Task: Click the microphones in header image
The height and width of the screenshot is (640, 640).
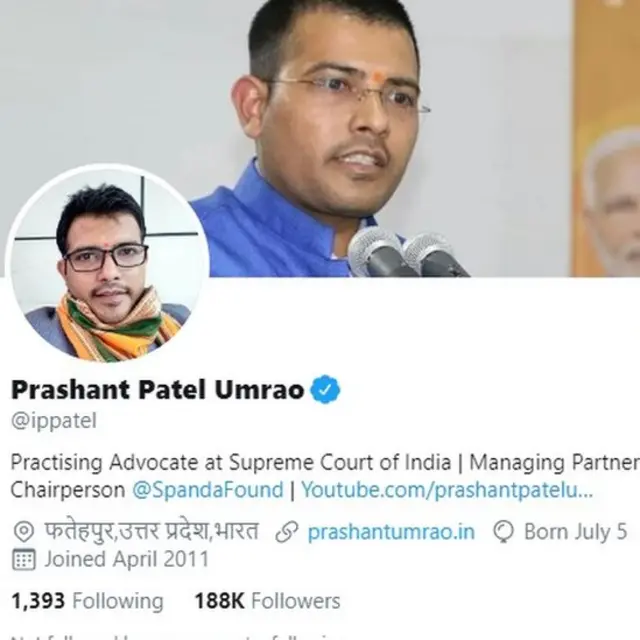Action: pyautogui.click(x=408, y=252)
